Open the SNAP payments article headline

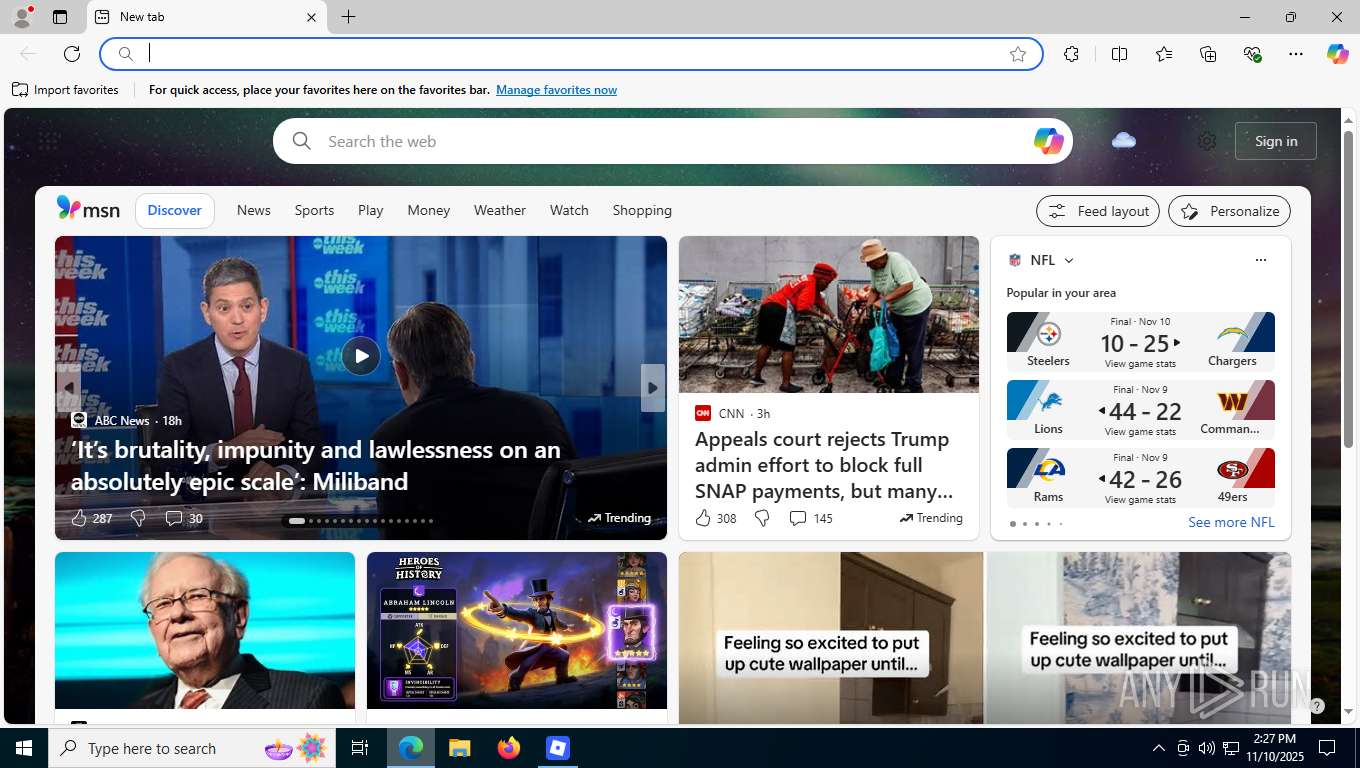pyautogui.click(x=823, y=465)
